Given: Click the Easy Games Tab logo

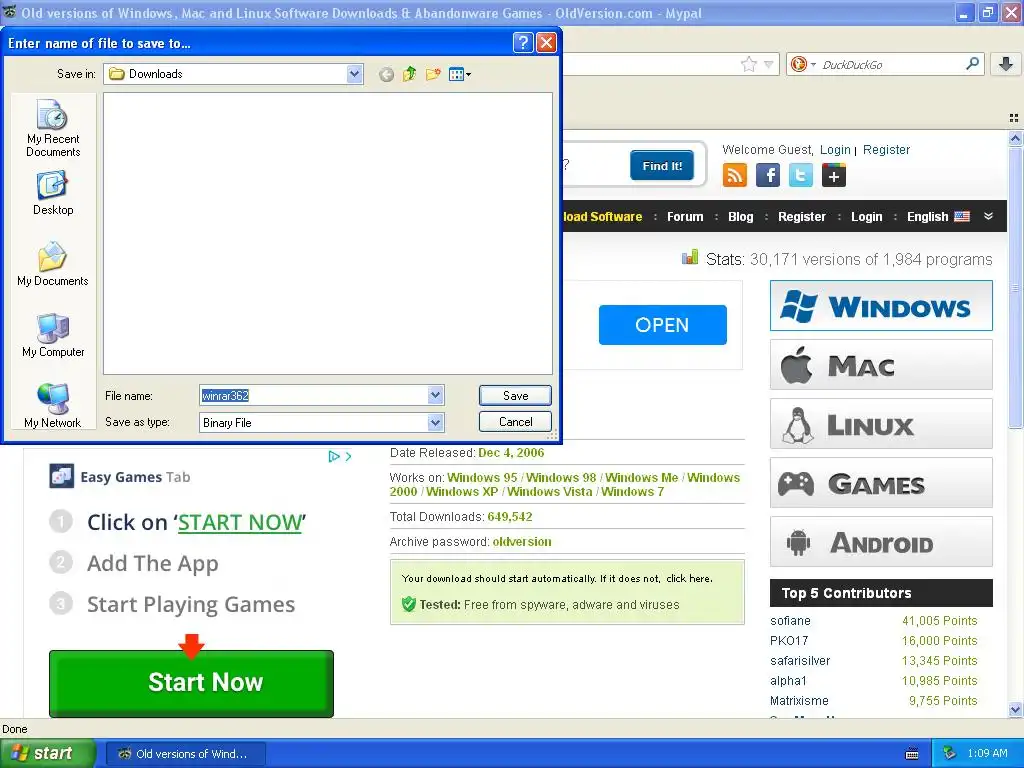Looking at the screenshot, I should pyautogui.click(x=61, y=476).
